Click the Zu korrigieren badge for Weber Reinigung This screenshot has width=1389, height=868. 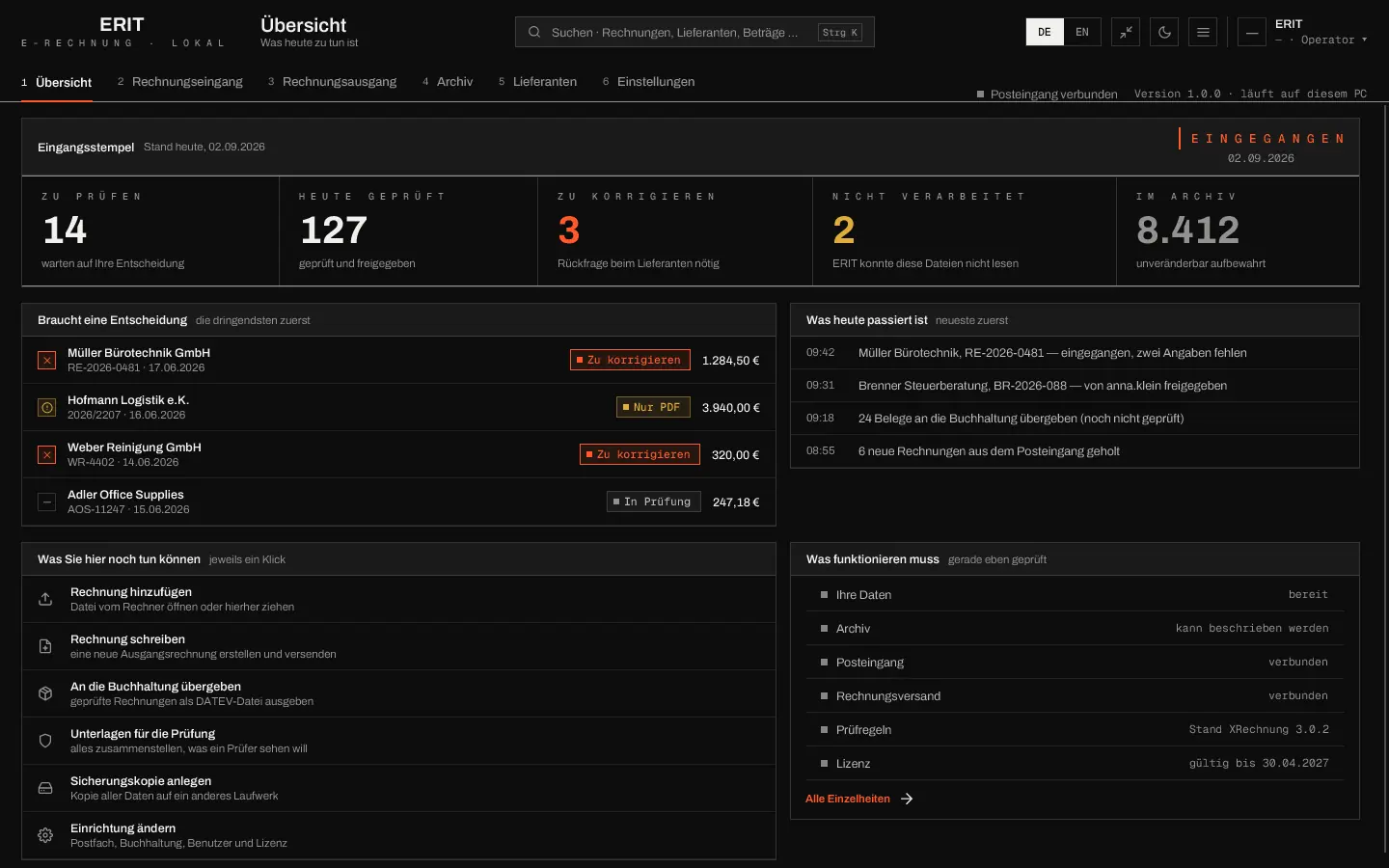pos(640,454)
